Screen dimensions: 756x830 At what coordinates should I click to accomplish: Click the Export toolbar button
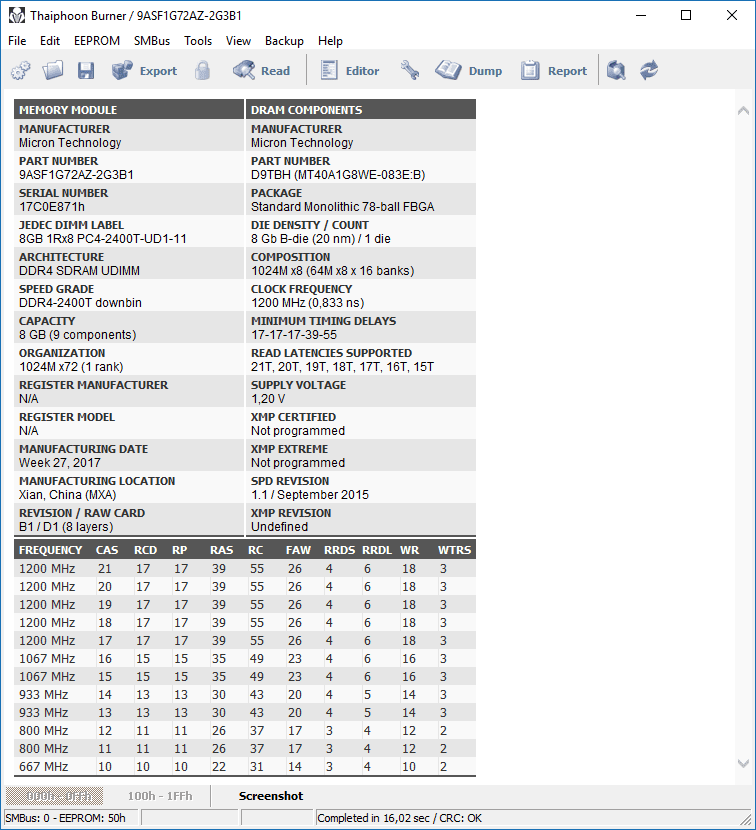144,70
